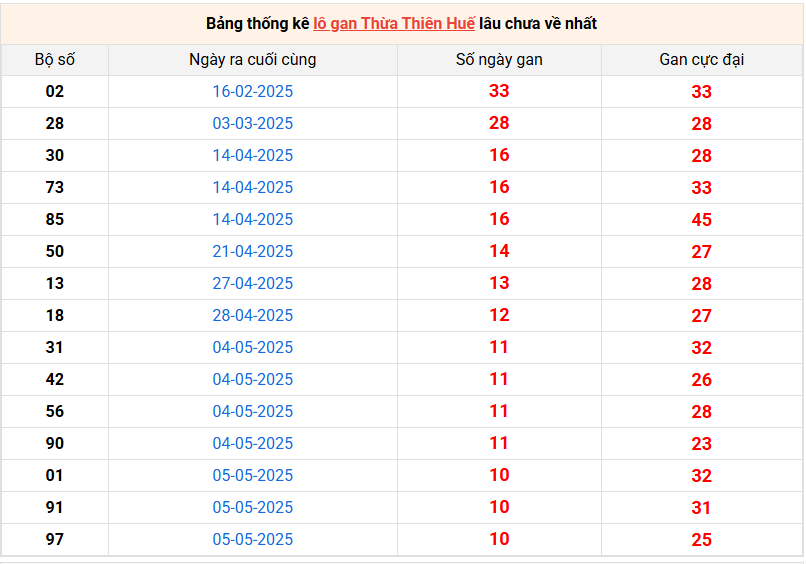Select date 04-05-2025 in row 42

tap(252, 379)
